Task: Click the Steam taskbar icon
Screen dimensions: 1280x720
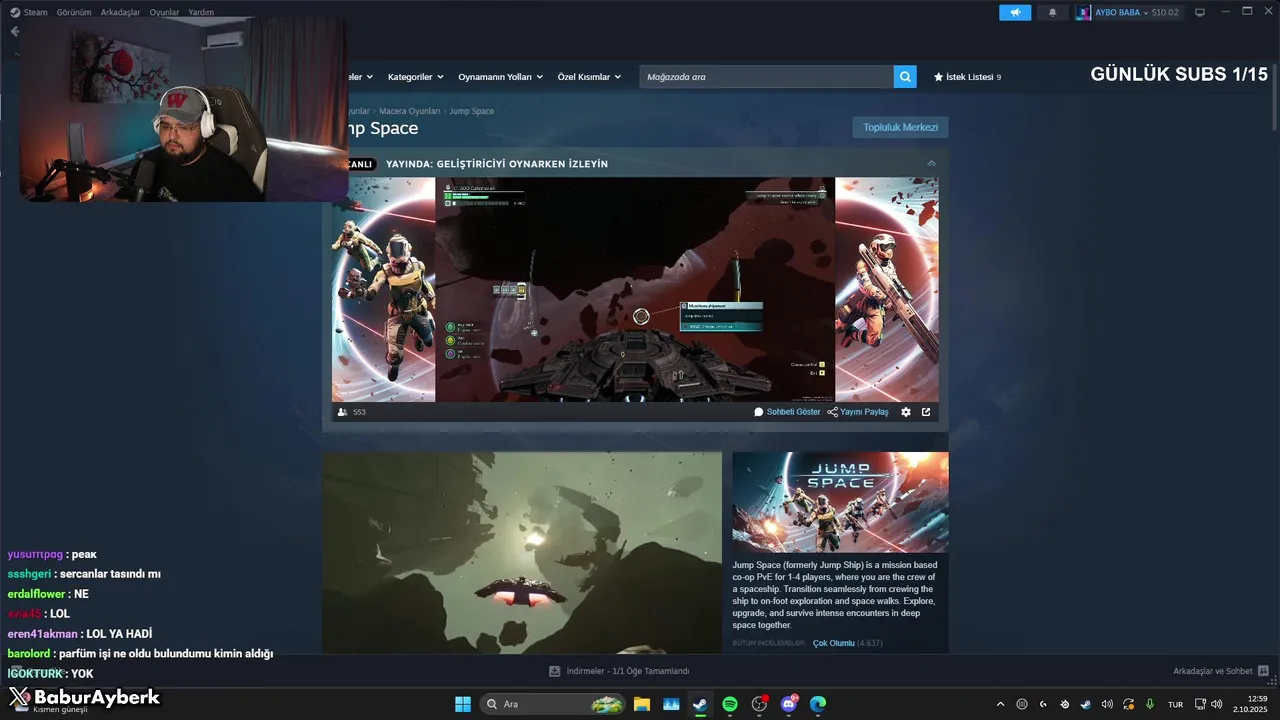Action: tap(700, 704)
